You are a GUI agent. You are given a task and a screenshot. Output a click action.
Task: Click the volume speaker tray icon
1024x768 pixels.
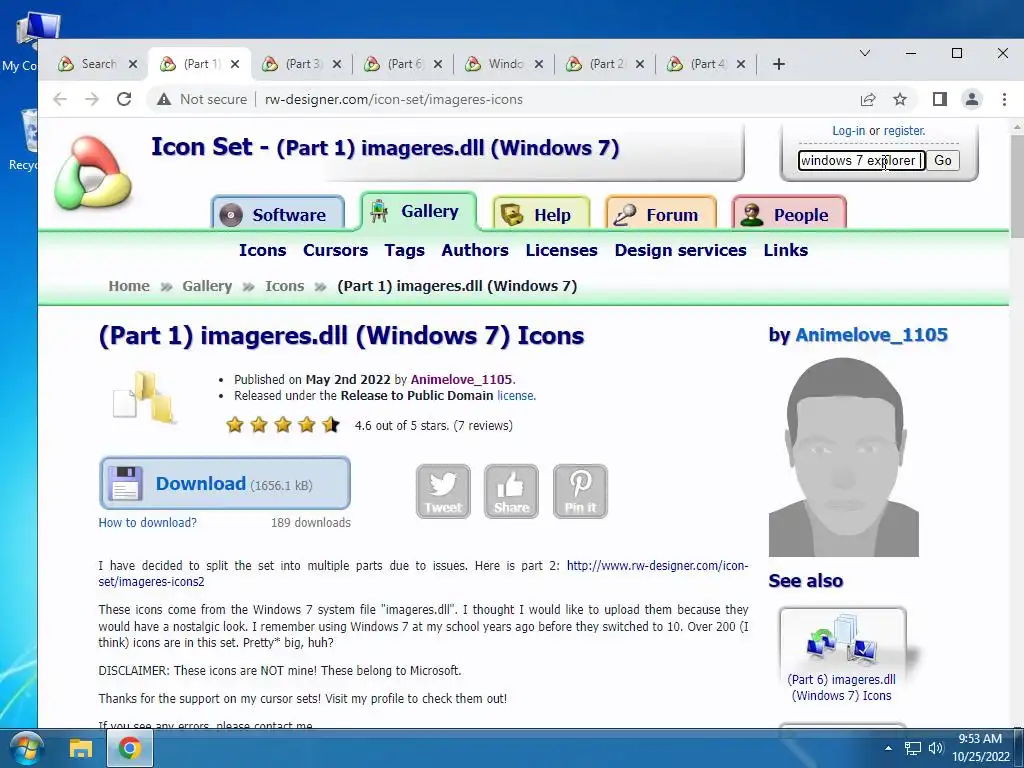936,748
